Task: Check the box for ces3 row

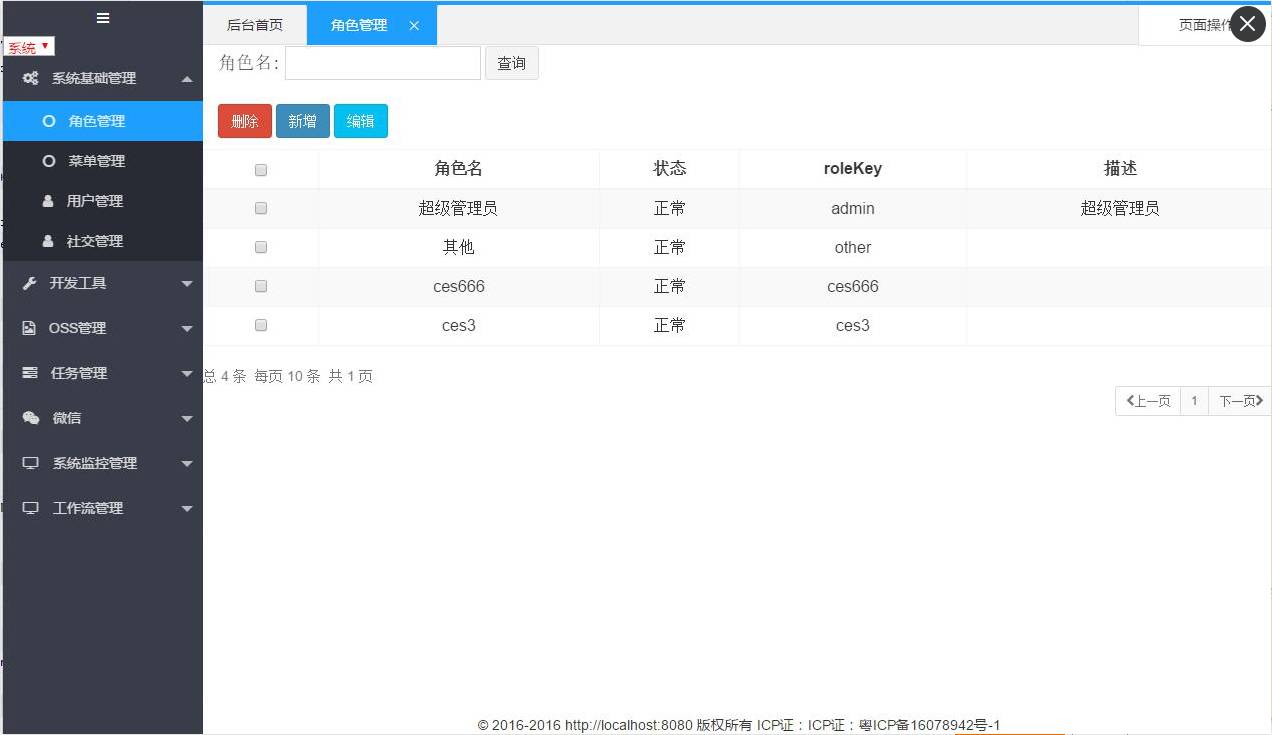Action: tap(261, 325)
